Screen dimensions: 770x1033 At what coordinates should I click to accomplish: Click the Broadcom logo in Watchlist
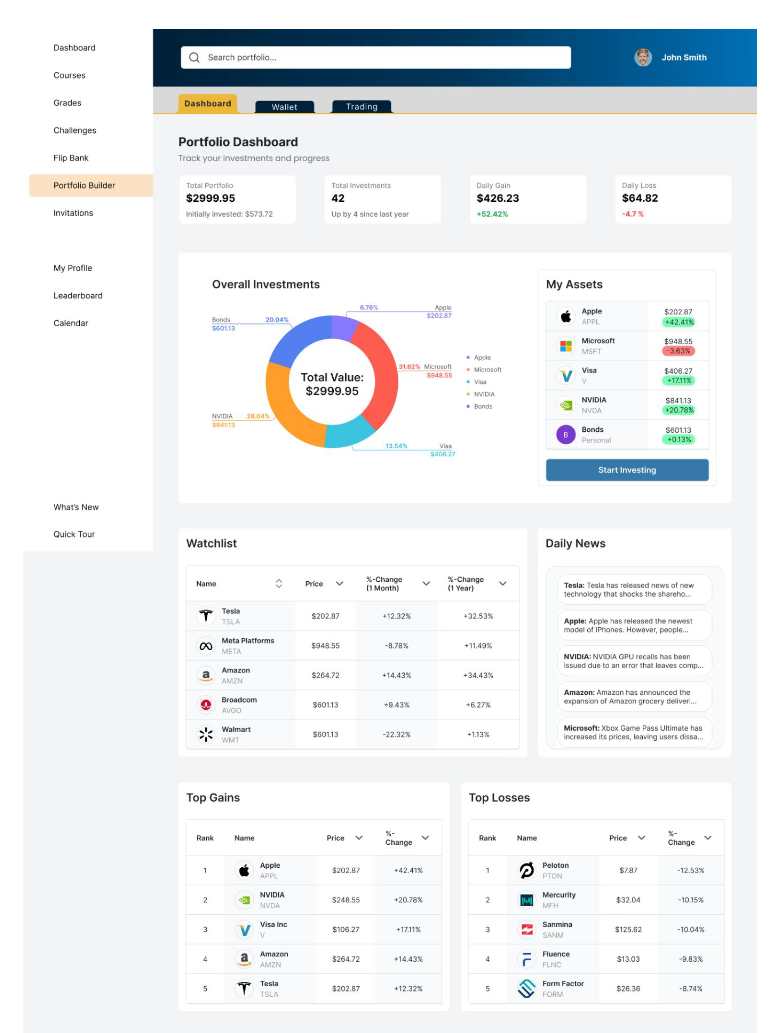(x=206, y=705)
